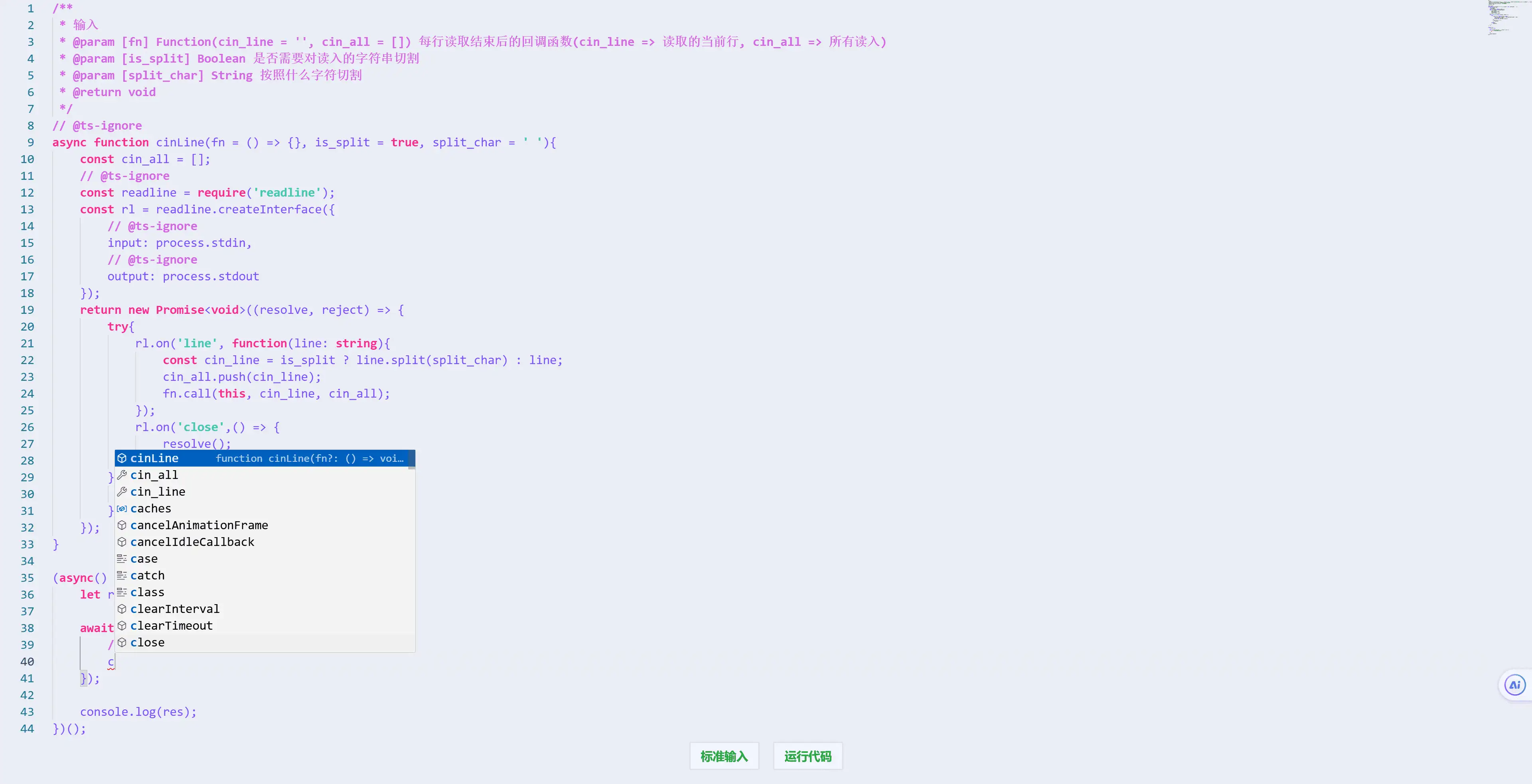Select clearTimeout from autocomplete list
This screenshot has width=1532, height=784.
coord(171,626)
